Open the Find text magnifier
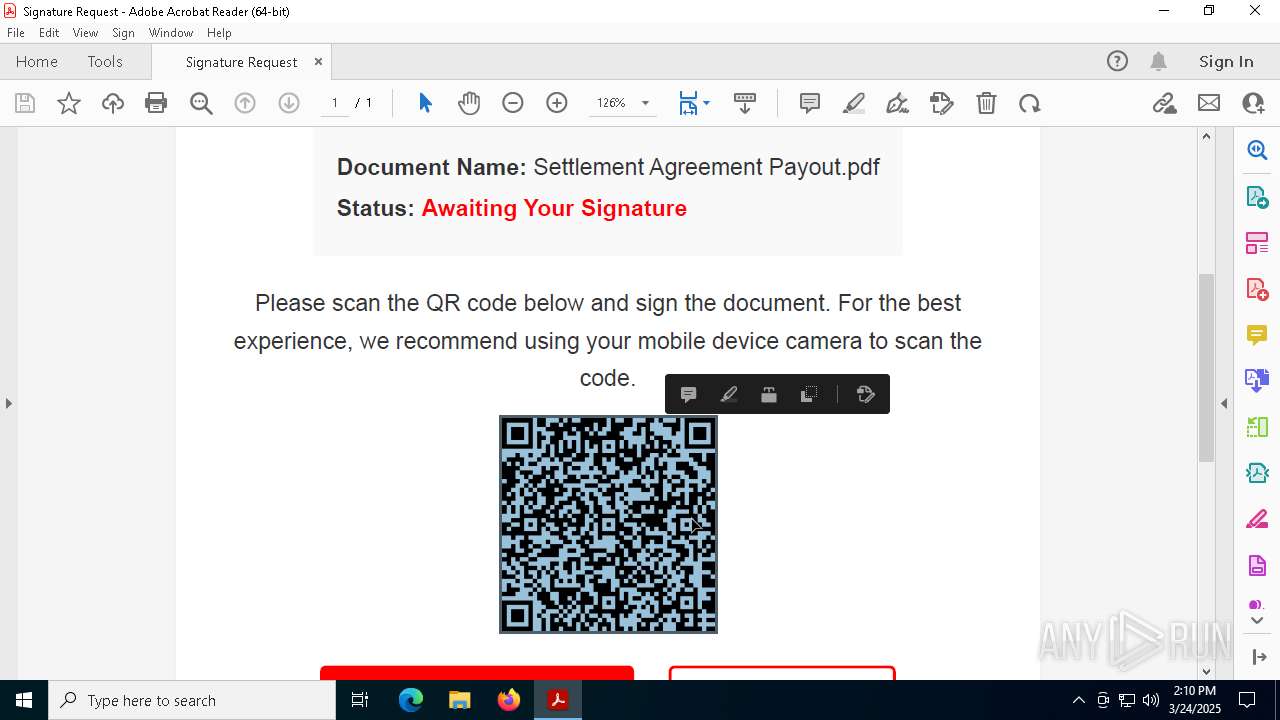 [x=201, y=103]
